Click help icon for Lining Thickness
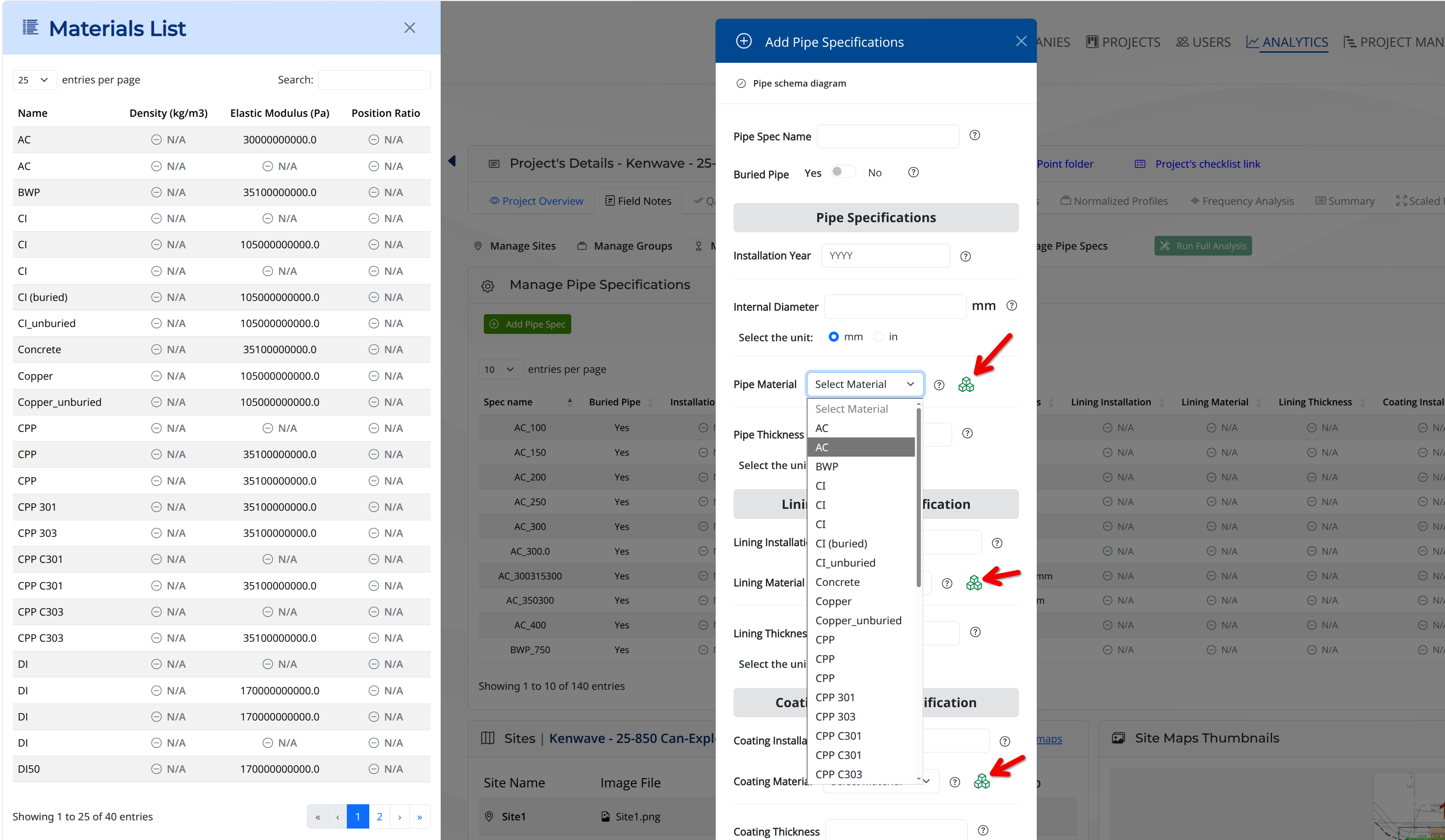 click(975, 632)
